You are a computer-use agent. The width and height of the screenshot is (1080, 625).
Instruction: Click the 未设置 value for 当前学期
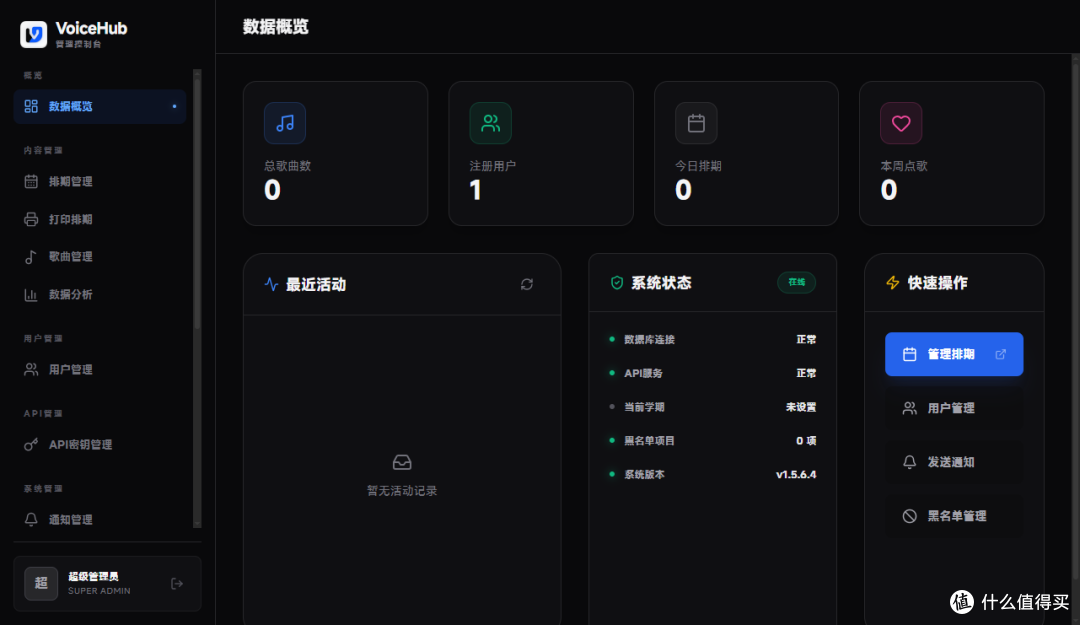click(x=801, y=407)
